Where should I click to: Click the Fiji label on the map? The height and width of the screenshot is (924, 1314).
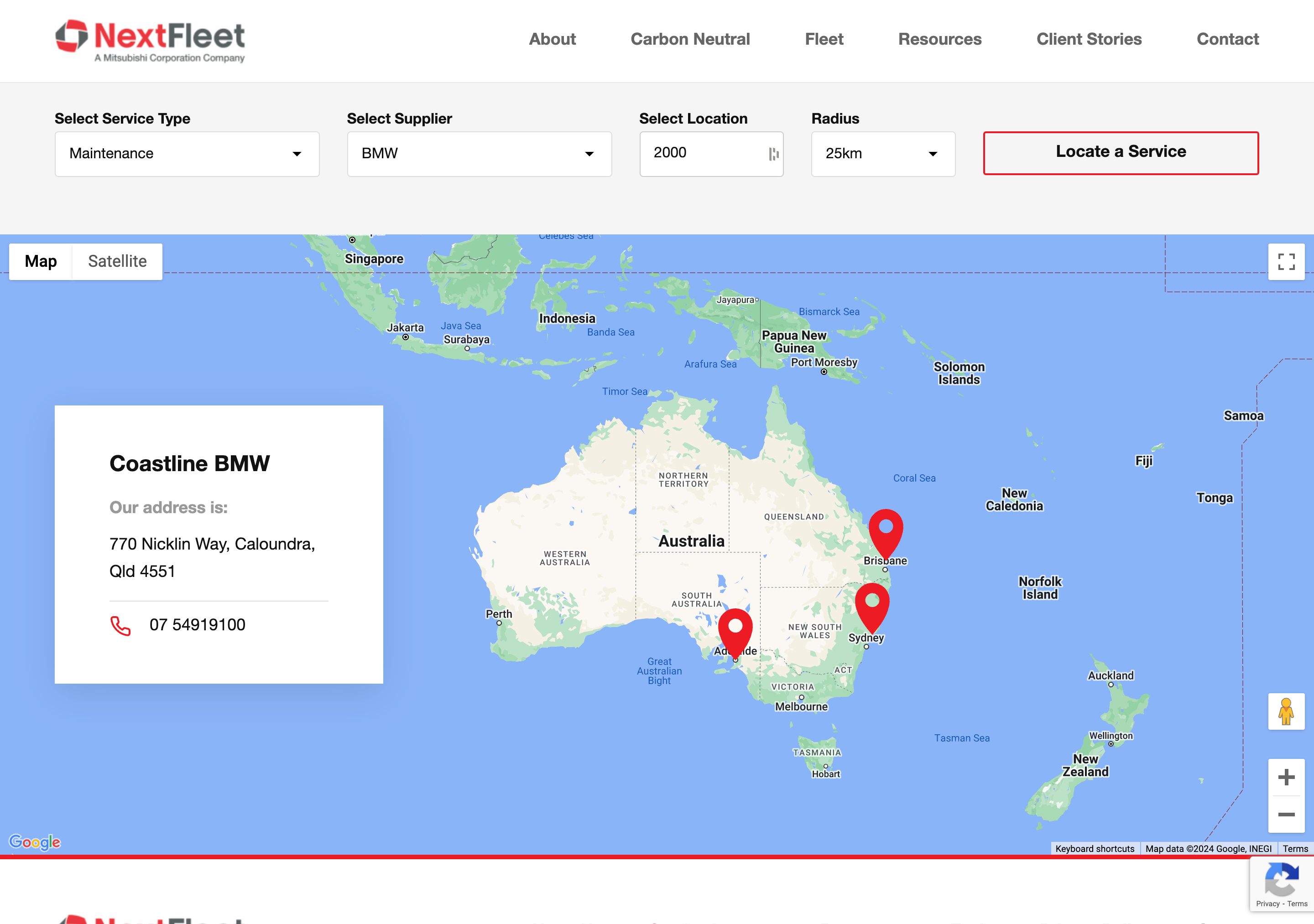coord(1143,461)
